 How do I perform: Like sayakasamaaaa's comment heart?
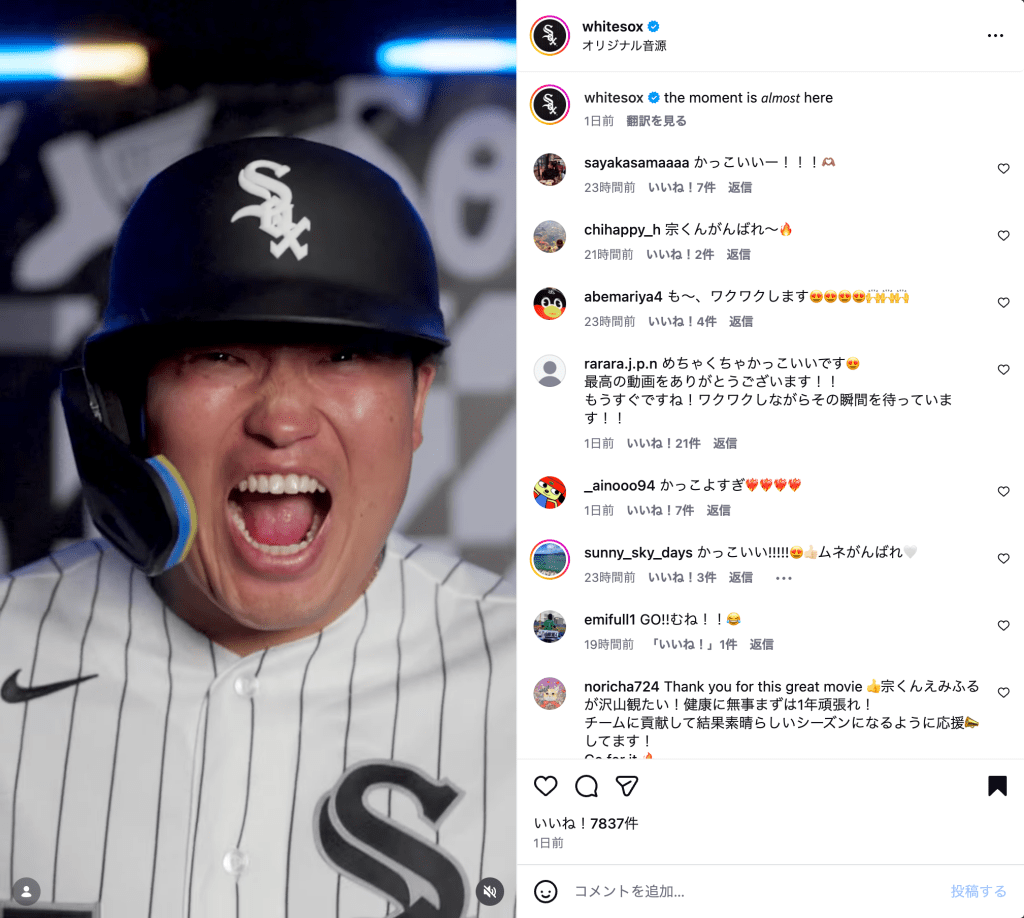(1004, 168)
